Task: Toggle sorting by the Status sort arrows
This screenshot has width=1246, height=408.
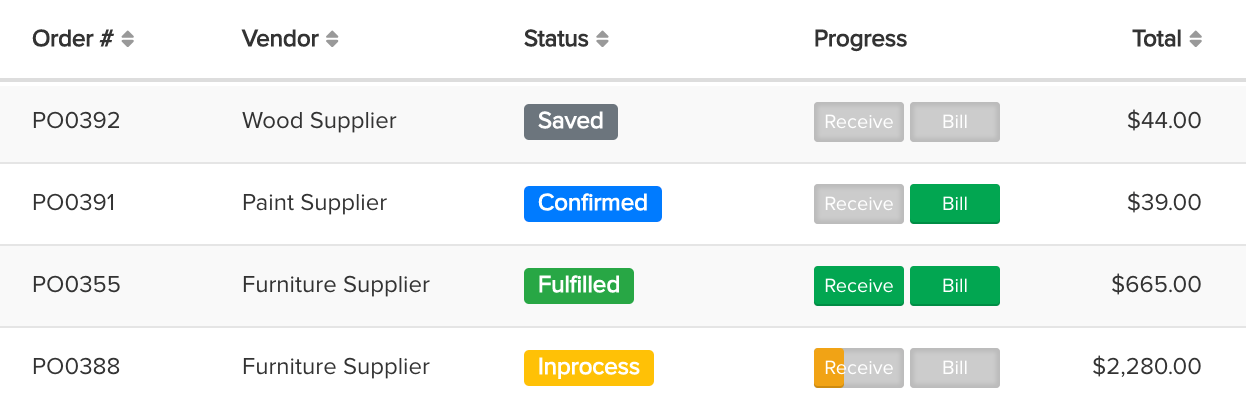Action: coord(602,40)
